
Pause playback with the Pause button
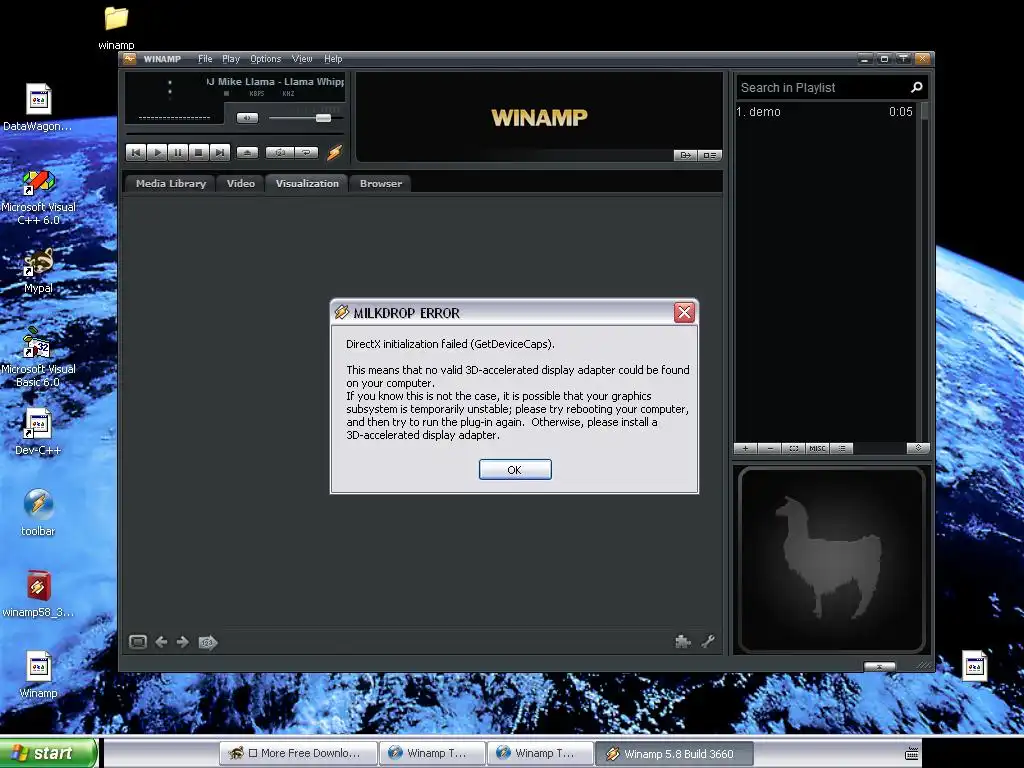178,153
